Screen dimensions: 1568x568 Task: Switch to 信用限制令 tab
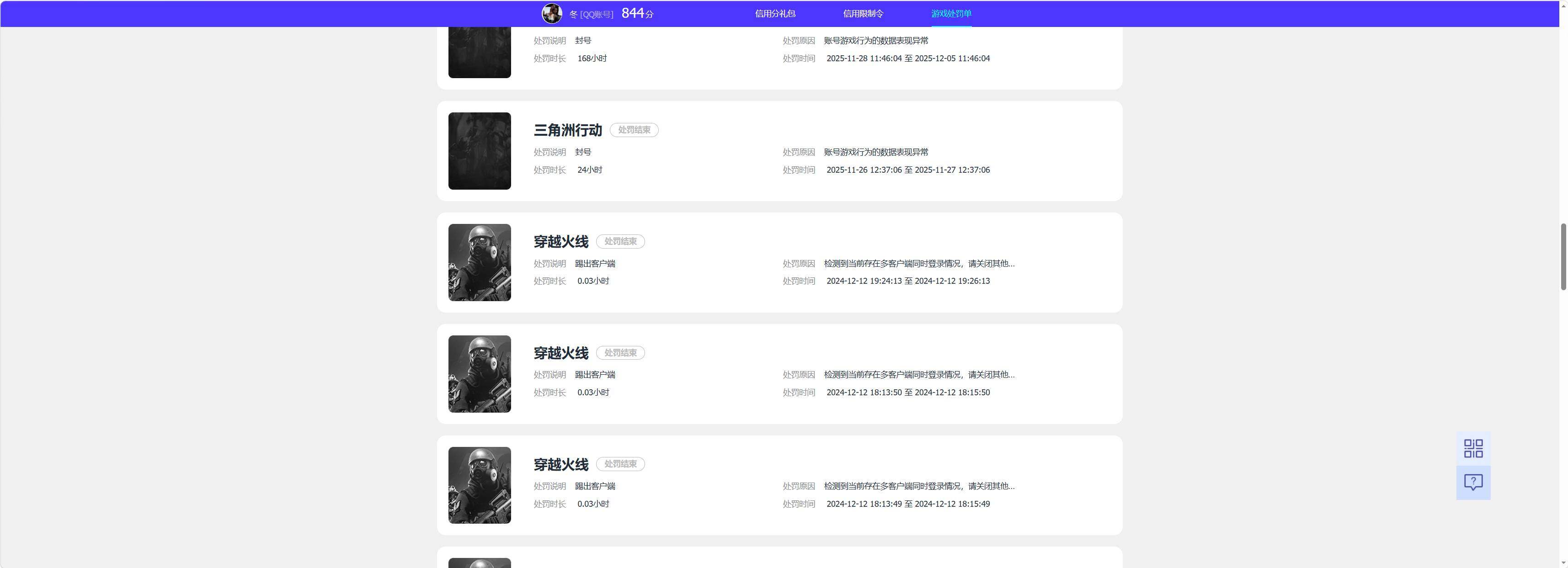[x=863, y=13]
